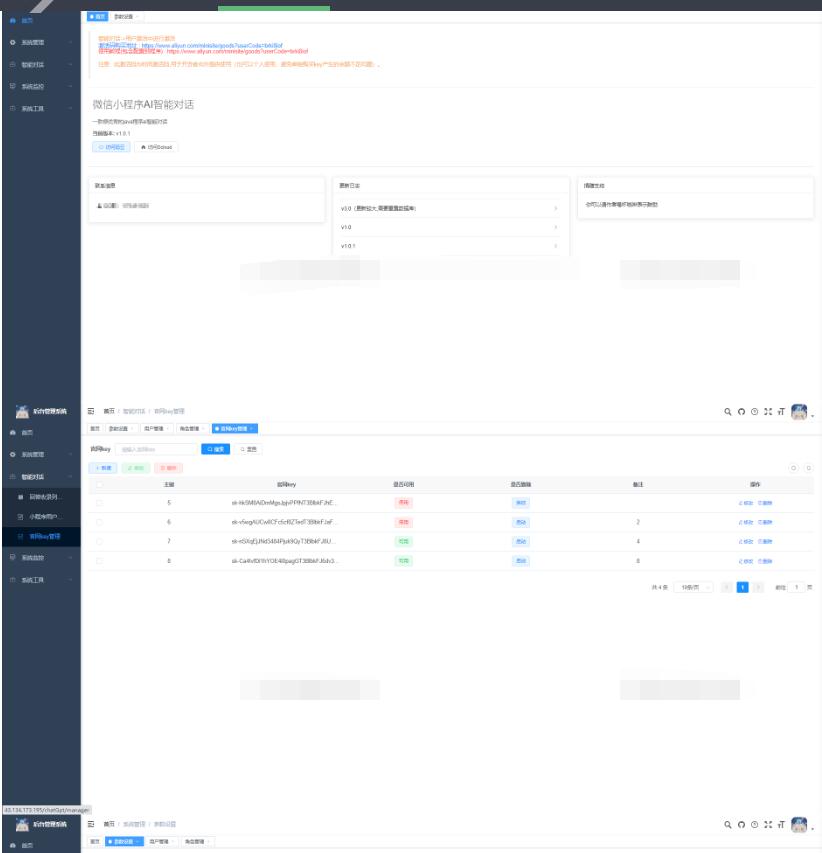Click the round refresh icon above the 操作 column
The height and width of the screenshot is (853, 822).
click(808, 467)
